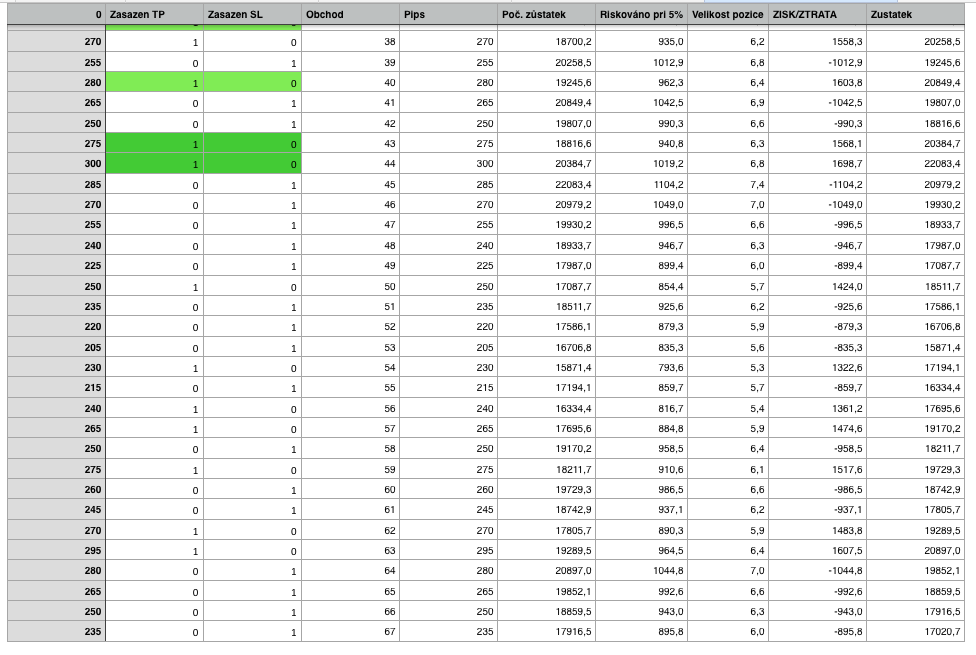976x655 pixels.
Task: Click Poč. zůstatek value 17916,5
Action: point(547,631)
